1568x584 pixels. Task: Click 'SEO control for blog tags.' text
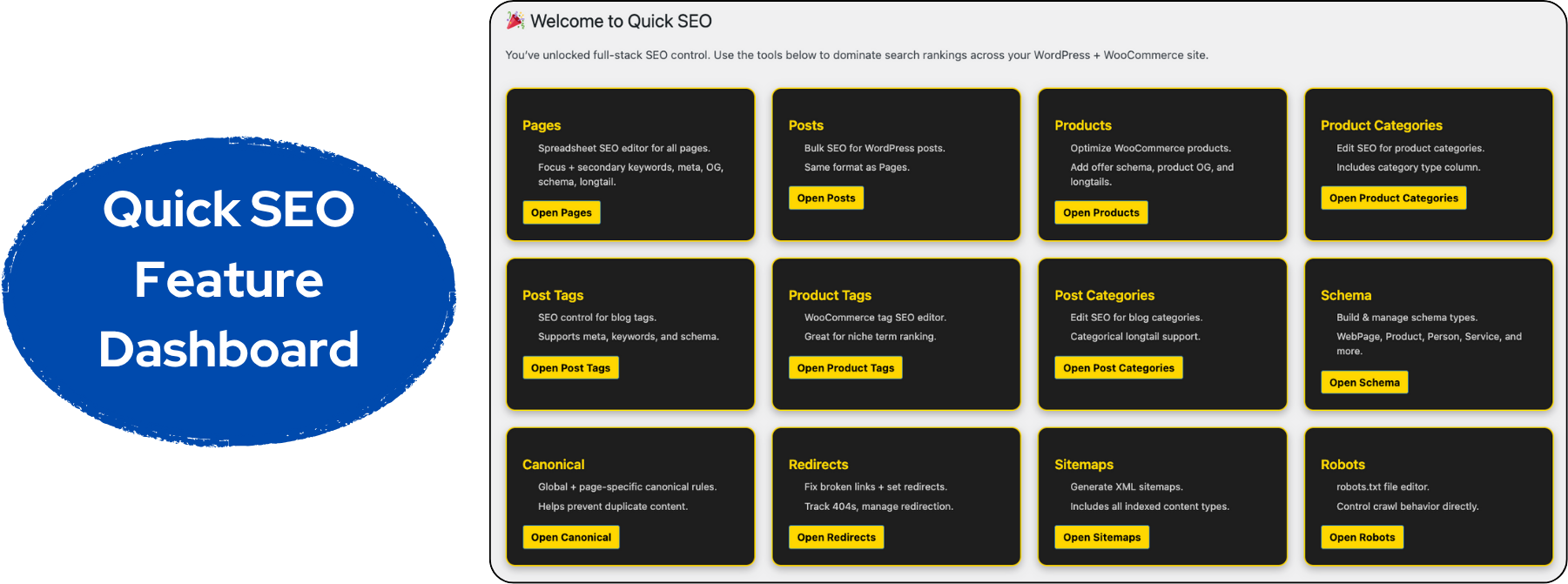pyautogui.click(x=597, y=318)
